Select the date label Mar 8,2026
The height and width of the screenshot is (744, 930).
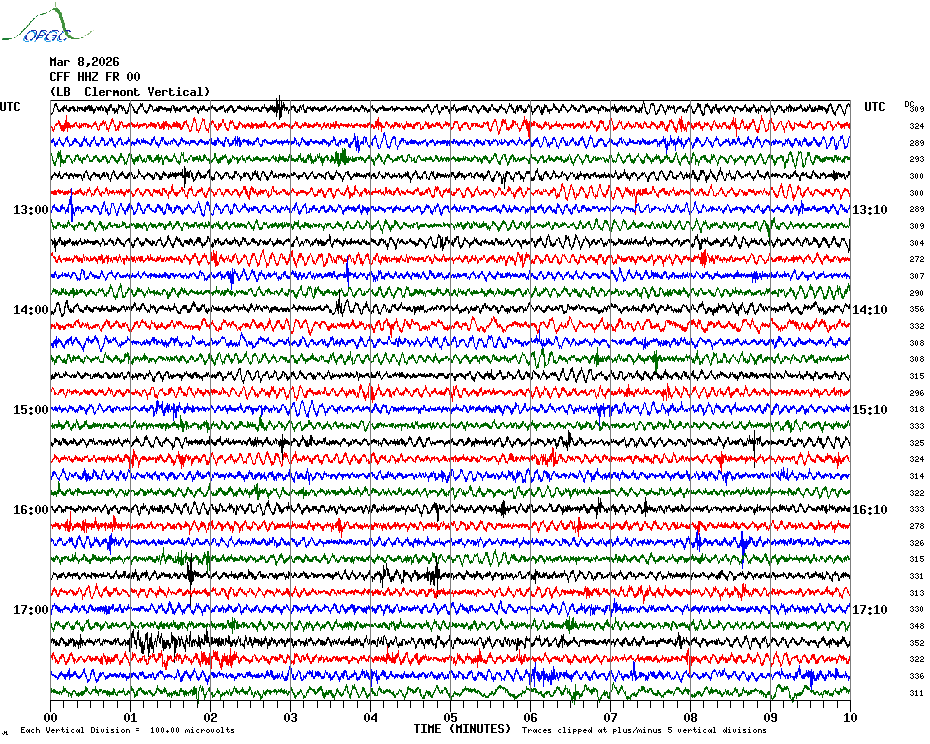[x=84, y=62]
